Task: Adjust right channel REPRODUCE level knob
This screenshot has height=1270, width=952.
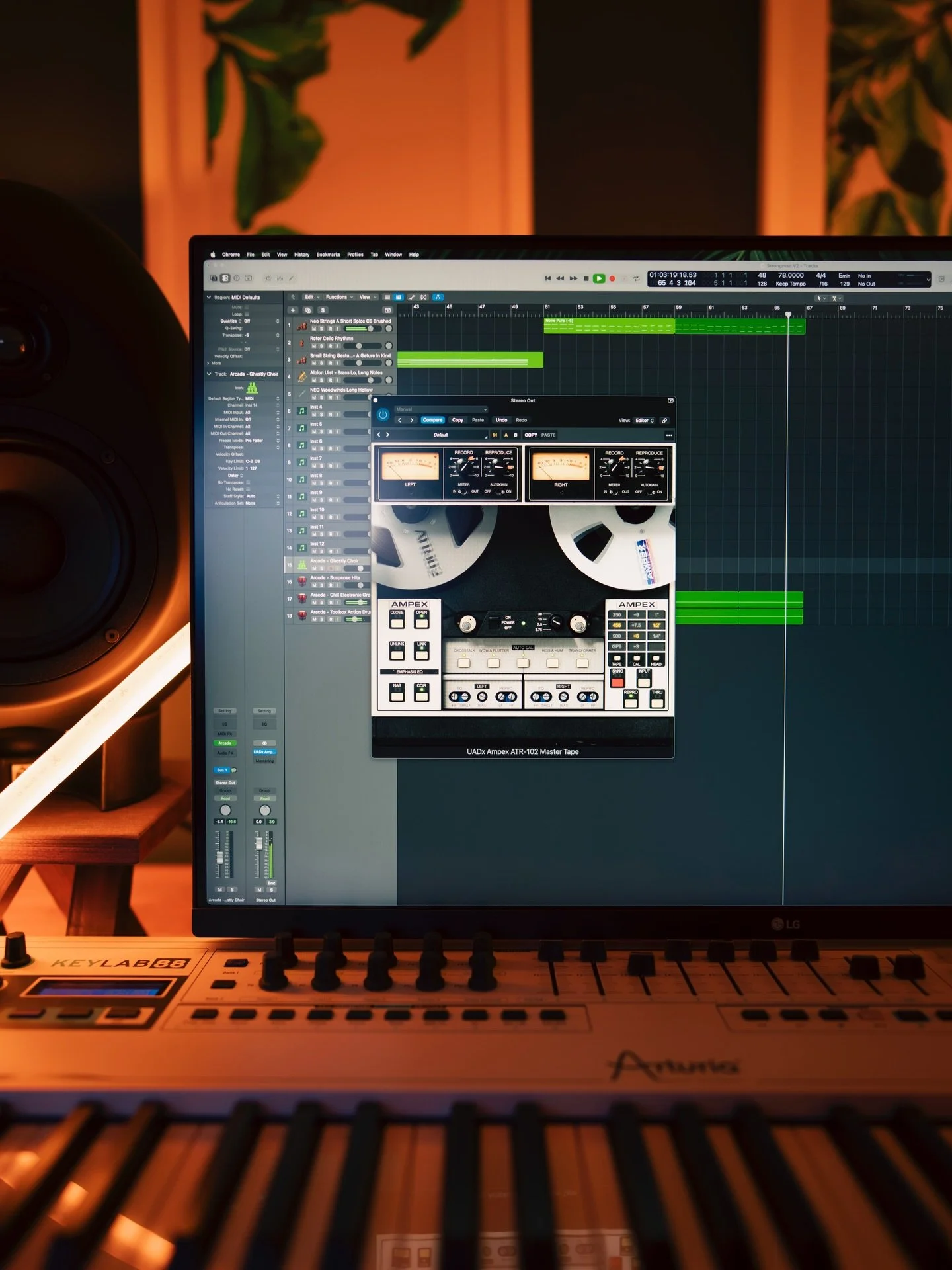Action: (x=649, y=468)
